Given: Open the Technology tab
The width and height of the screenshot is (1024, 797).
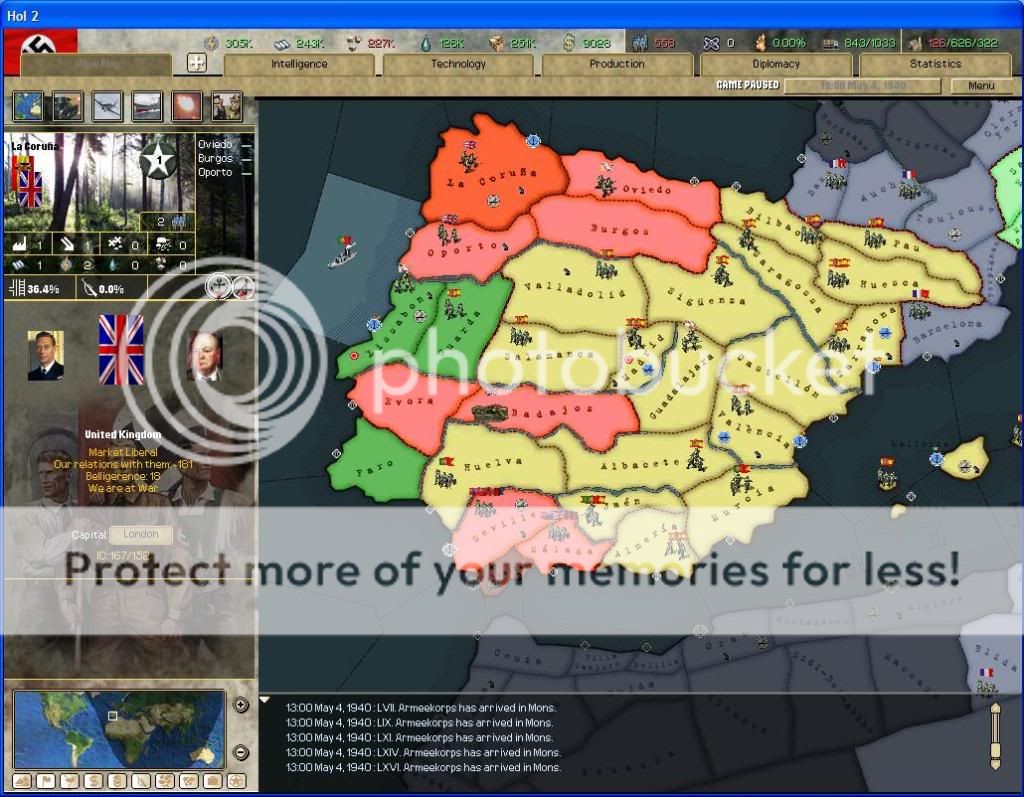Looking at the screenshot, I should point(458,64).
